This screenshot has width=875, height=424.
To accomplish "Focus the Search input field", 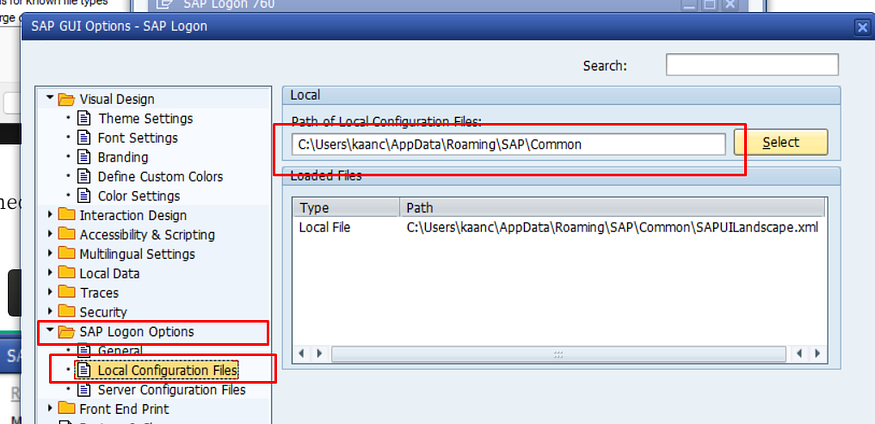I will pos(752,65).
